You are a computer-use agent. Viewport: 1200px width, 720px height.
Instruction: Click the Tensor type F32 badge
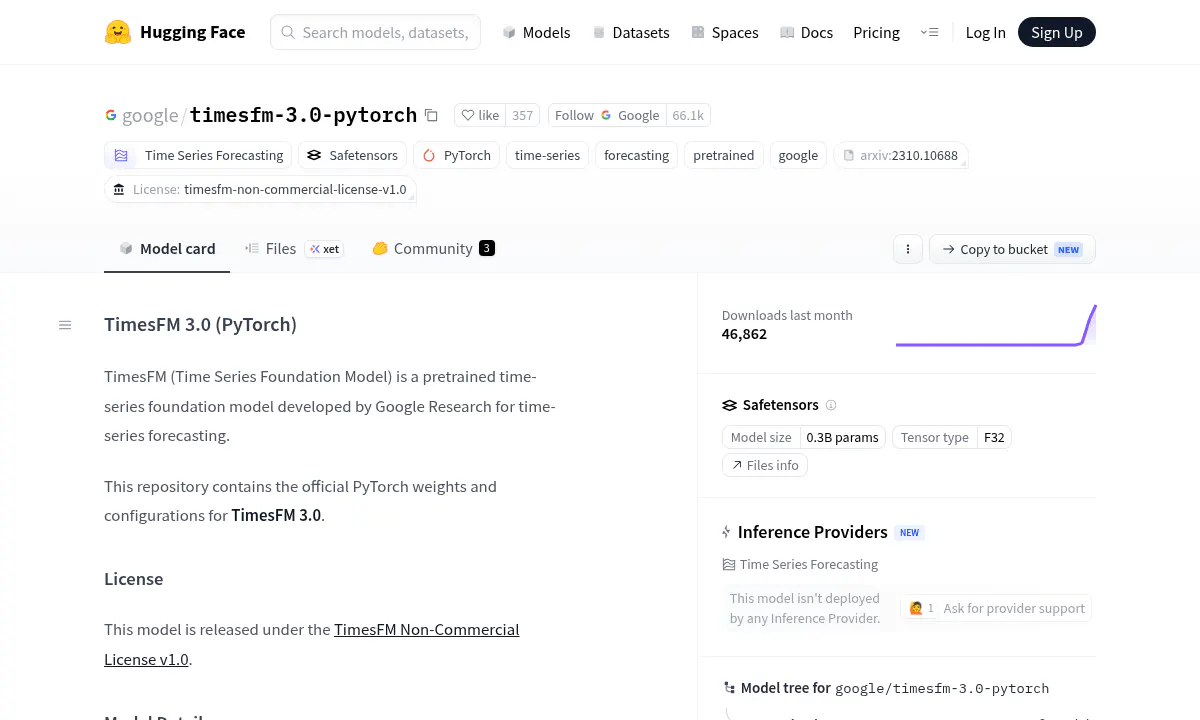pyautogui.click(x=951, y=437)
